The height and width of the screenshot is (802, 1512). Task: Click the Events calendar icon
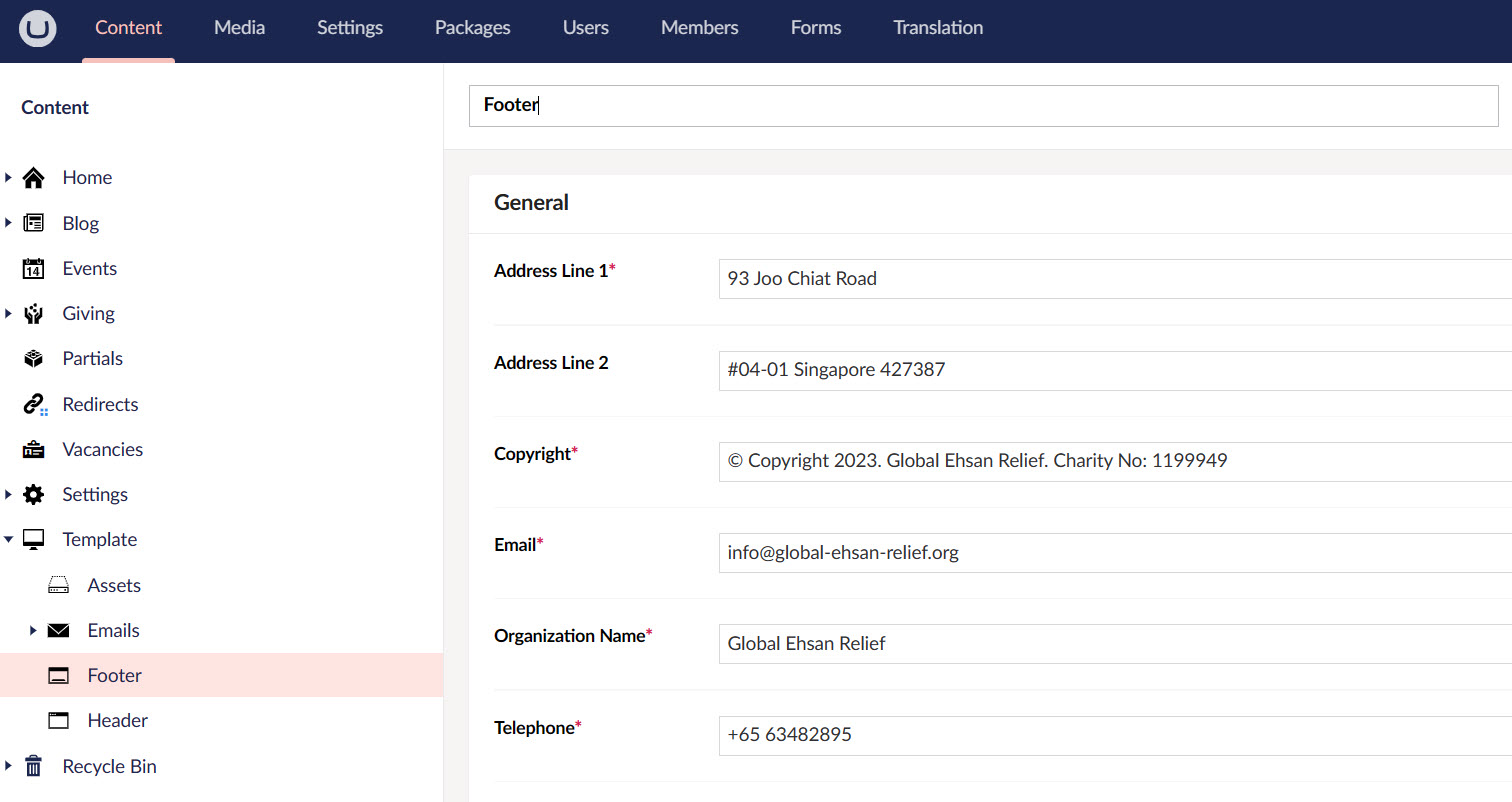coord(33,268)
